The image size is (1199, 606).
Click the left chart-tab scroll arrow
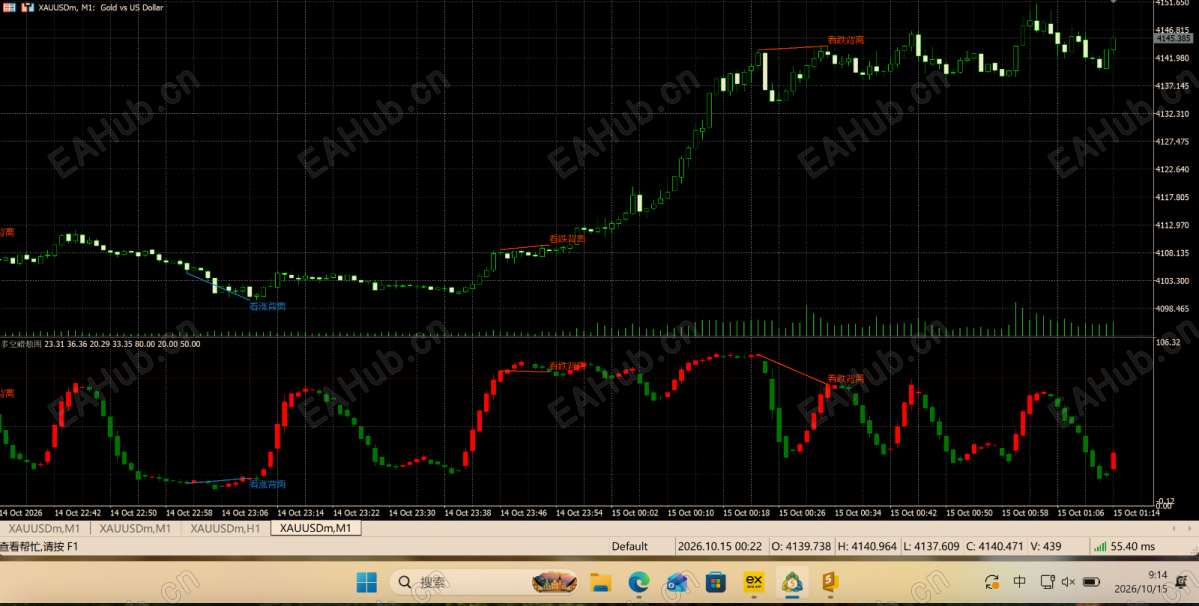click(x=1174, y=528)
